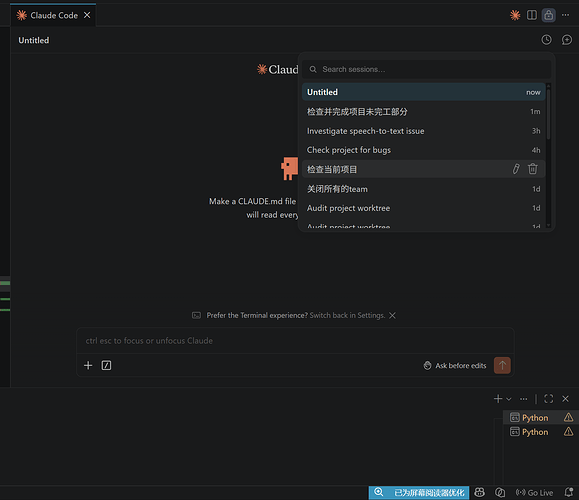Start a new chat with bubble icon
This screenshot has width=579, height=500.
[x=566, y=40]
